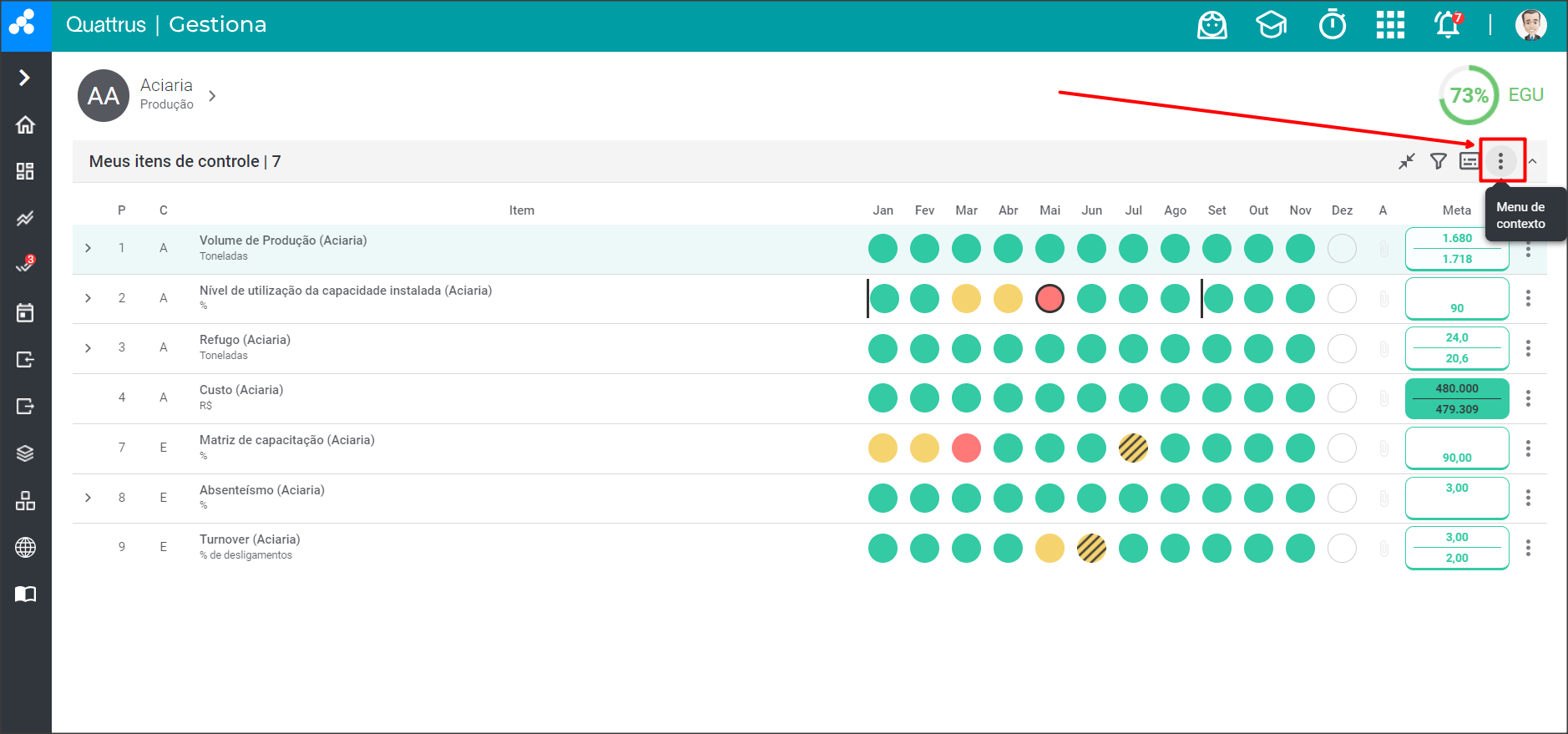Screen dimensions: 1568x734
Task: Open the graduation cap training icon
Action: [x=1271, y=25]
